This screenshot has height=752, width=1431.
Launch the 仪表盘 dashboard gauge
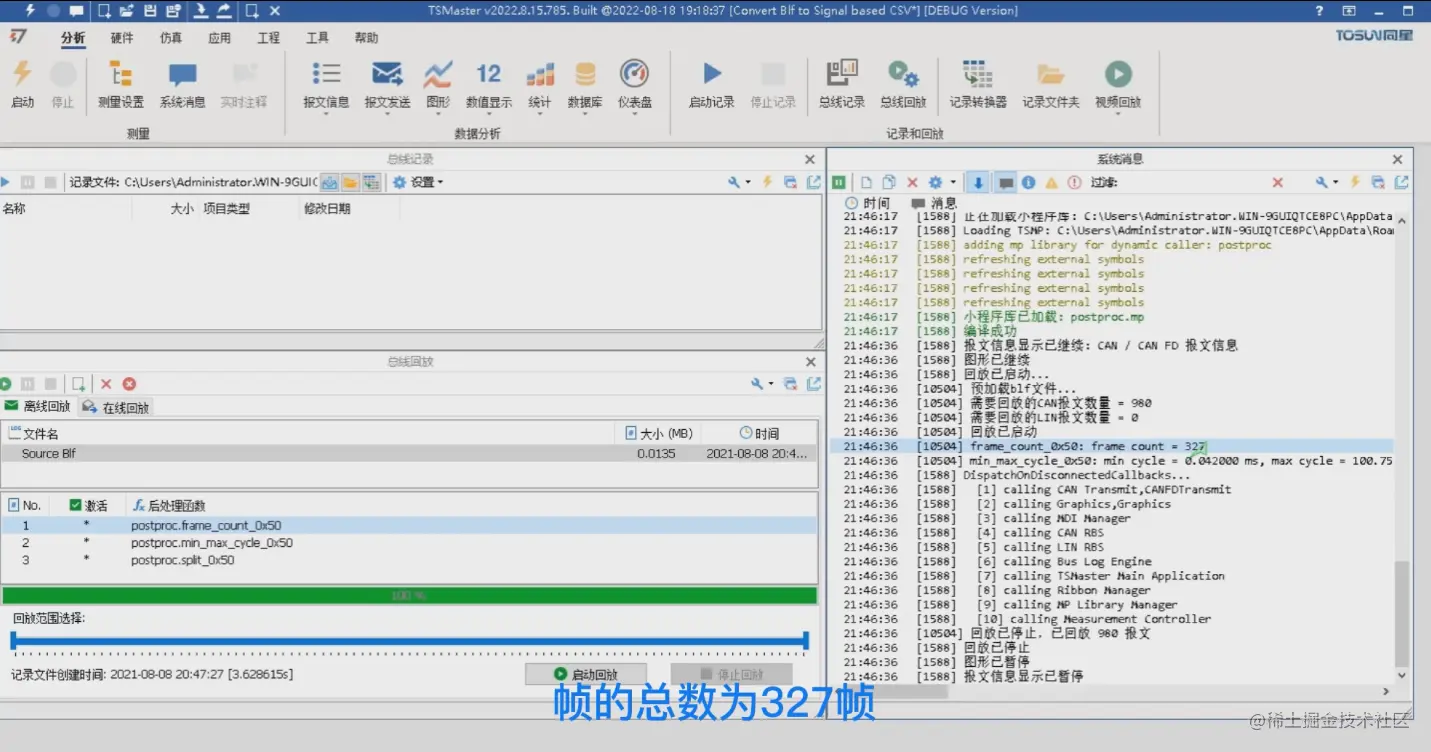(635, 84)
